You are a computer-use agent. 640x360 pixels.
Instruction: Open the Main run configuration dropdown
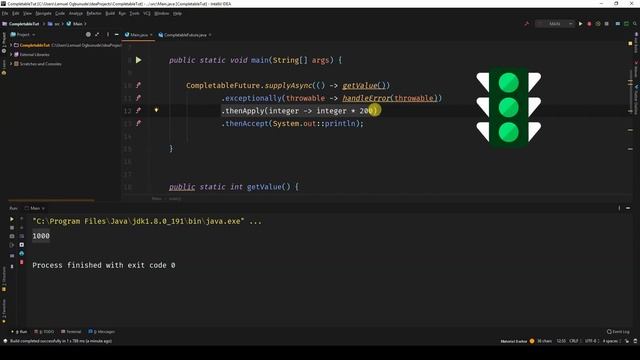(554, 24)
